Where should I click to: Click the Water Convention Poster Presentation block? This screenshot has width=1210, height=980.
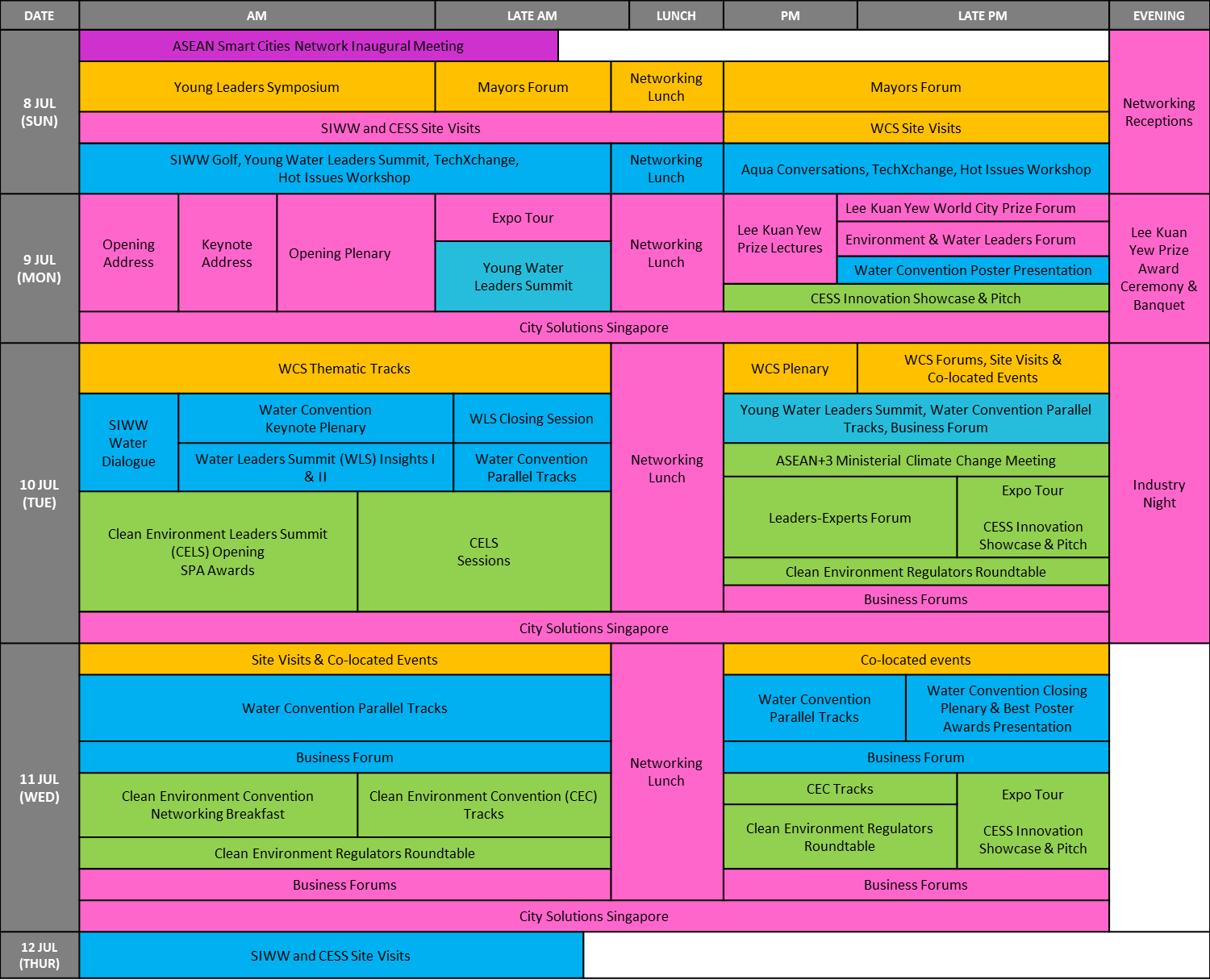tap(972, 270)
